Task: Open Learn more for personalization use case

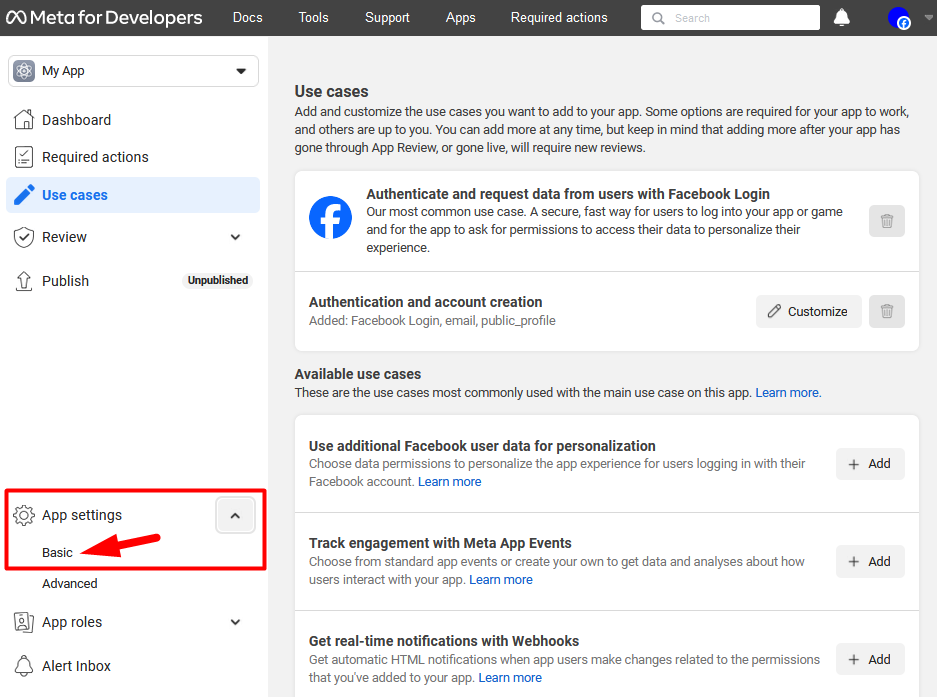Action: pyautogui.click(x=449, y=482)
